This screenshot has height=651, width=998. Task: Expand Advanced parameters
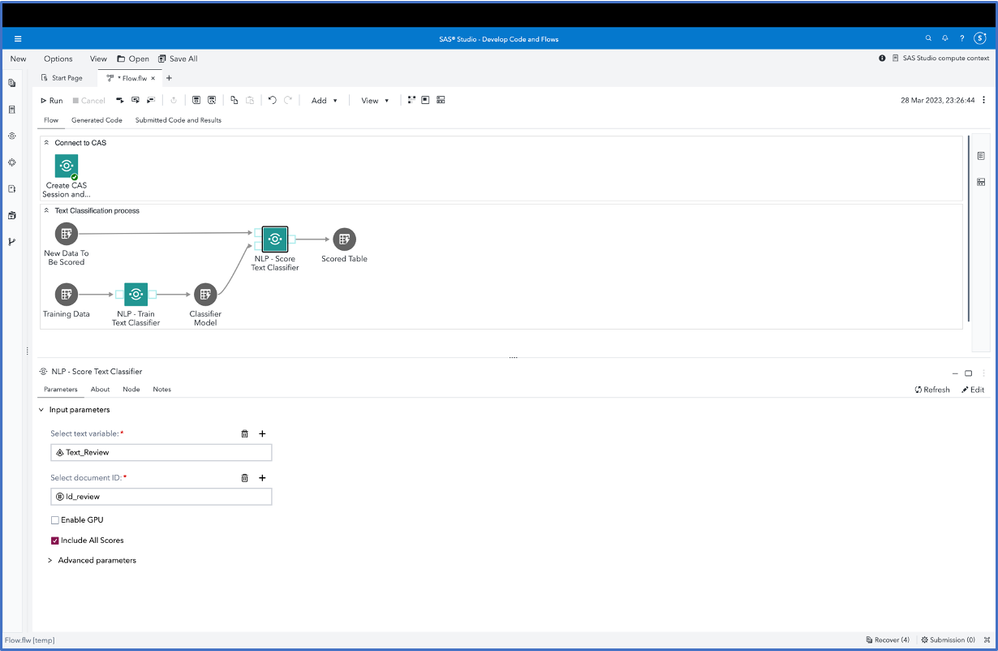pyautogui.click(x=50, y=561)
